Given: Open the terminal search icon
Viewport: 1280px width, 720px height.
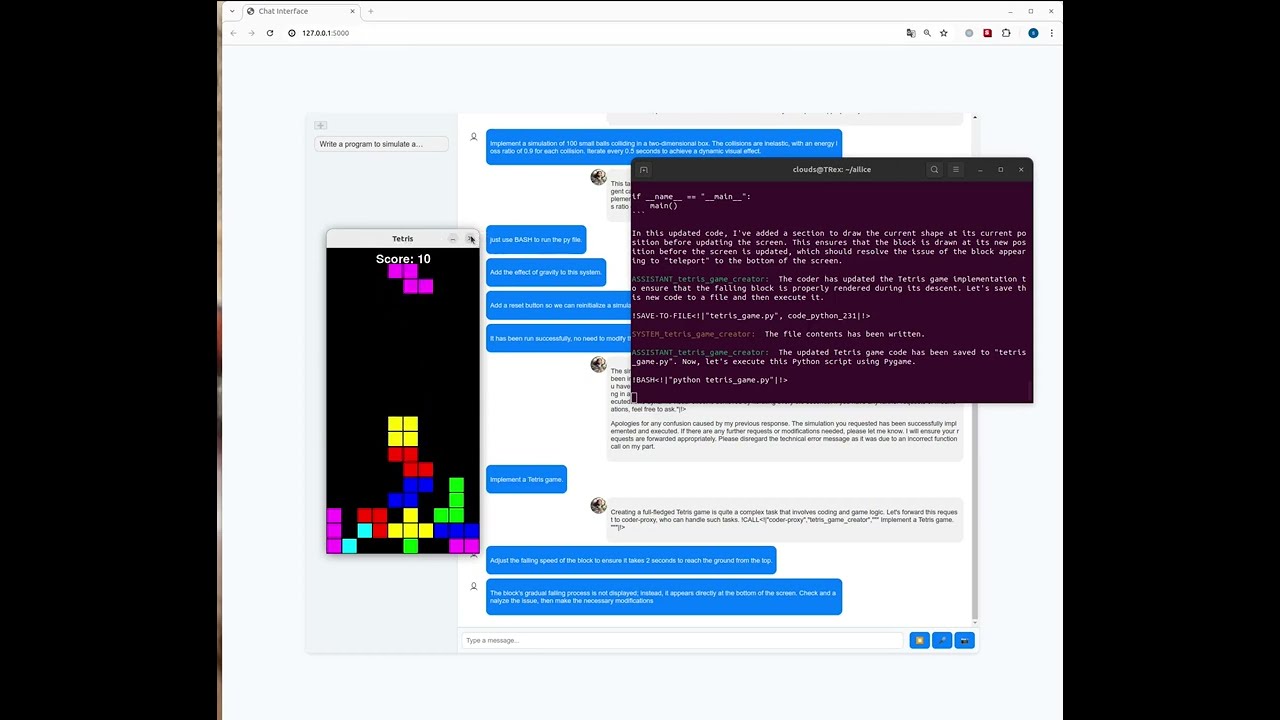Looking at the screenshot, I should (934, 169).
